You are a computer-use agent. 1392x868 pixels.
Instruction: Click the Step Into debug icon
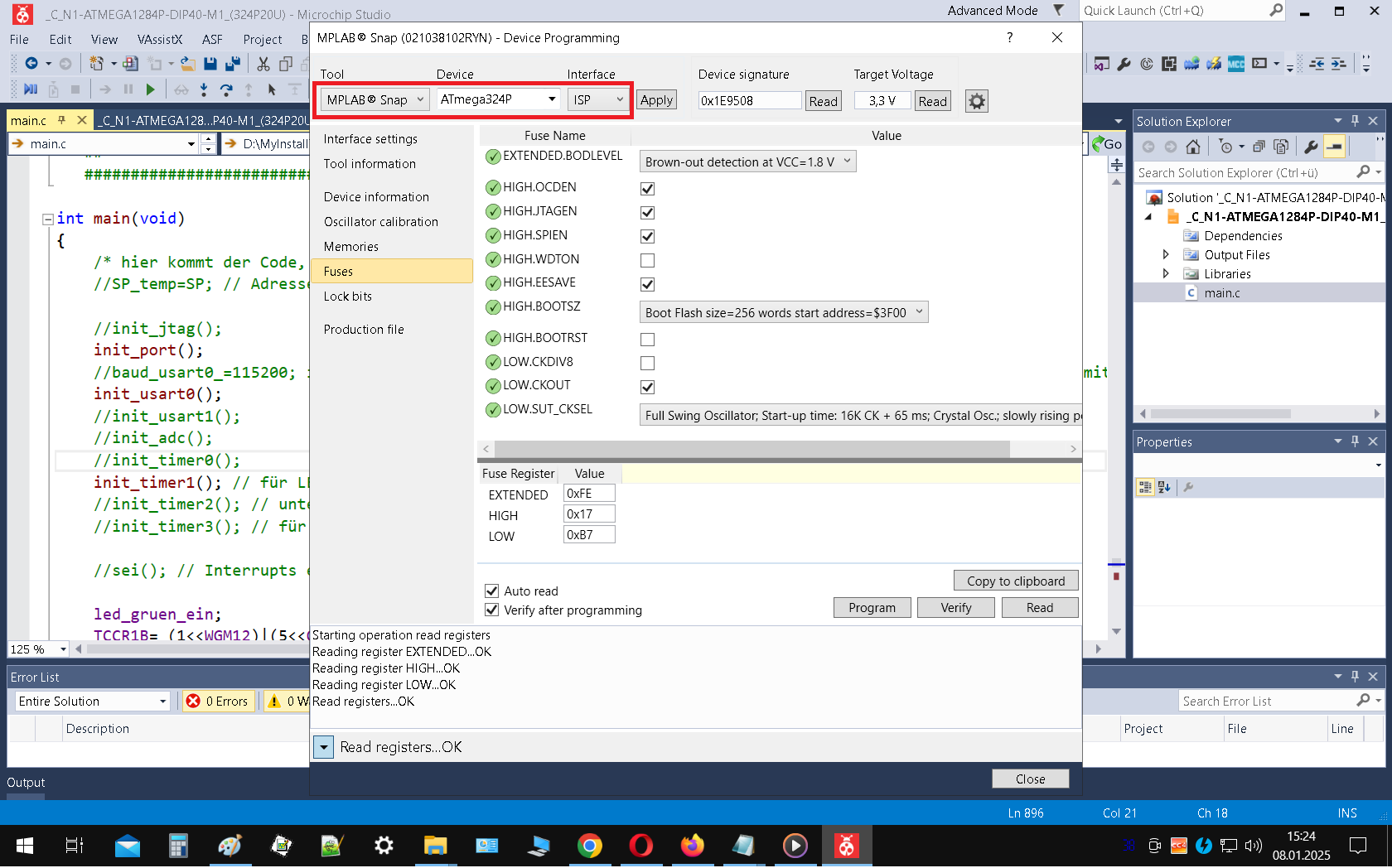pos(204,89)
